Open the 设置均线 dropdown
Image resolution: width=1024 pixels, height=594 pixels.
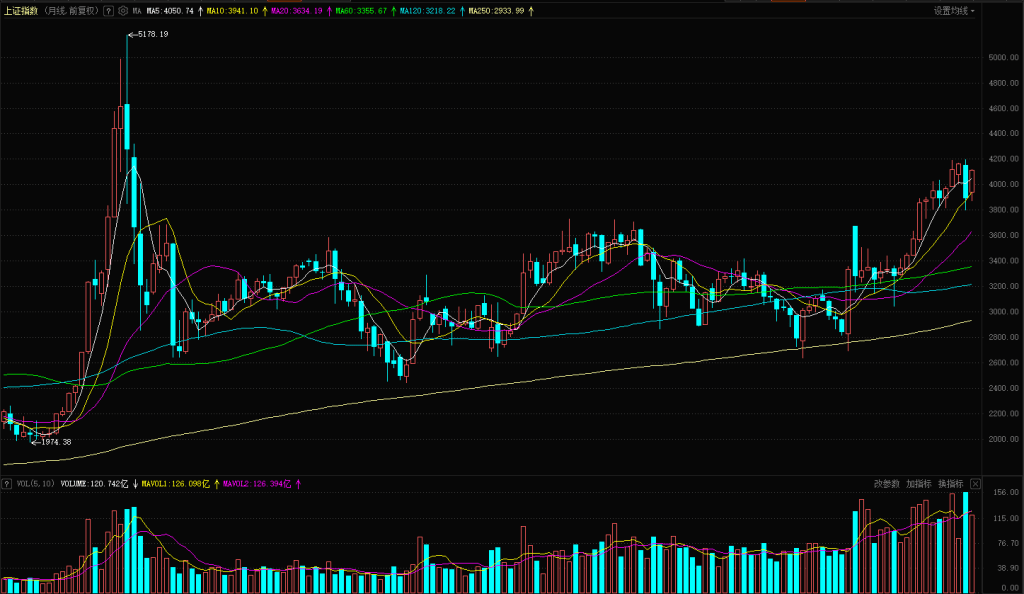(955, 11)
